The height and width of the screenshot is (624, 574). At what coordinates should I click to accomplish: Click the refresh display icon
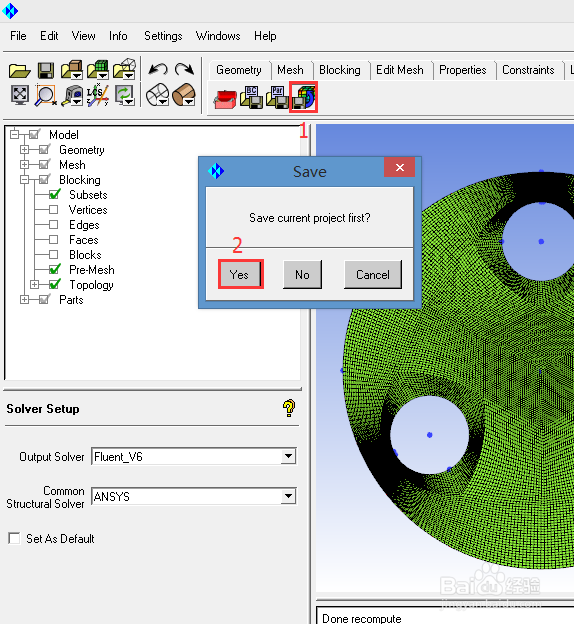click(x=125, y=96)
